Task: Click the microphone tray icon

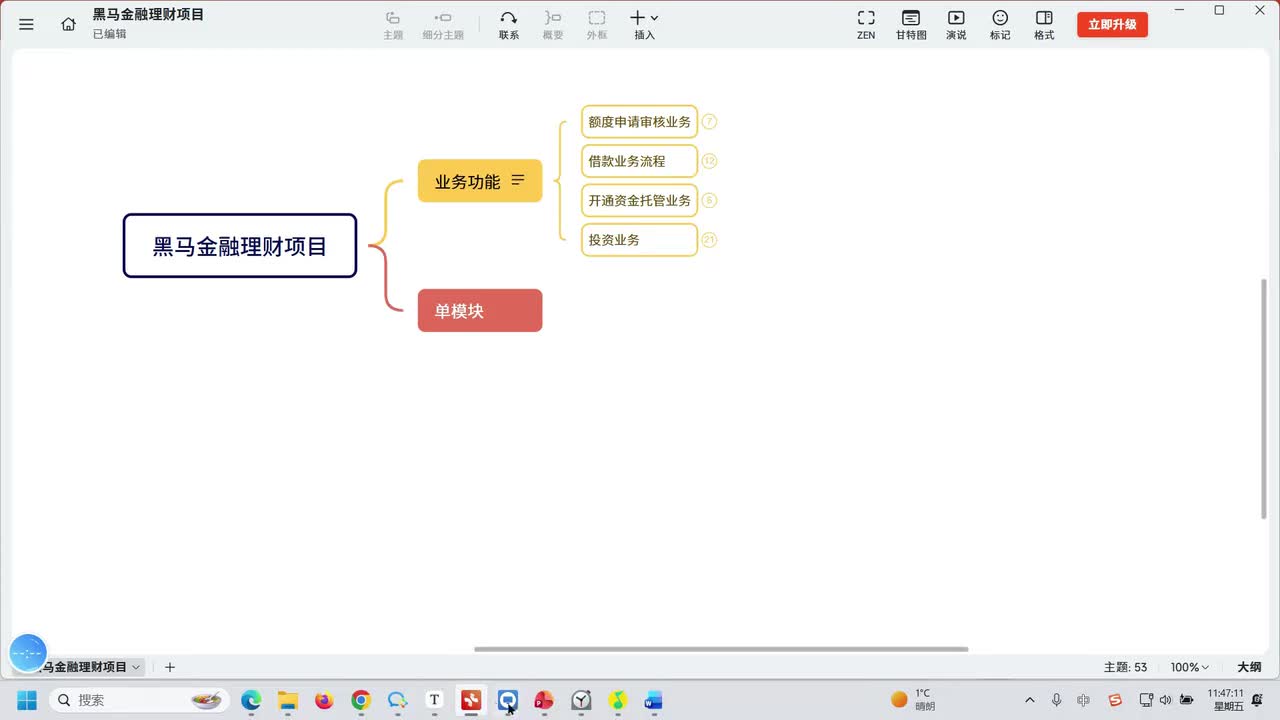Action: [x=1057, y=700]
